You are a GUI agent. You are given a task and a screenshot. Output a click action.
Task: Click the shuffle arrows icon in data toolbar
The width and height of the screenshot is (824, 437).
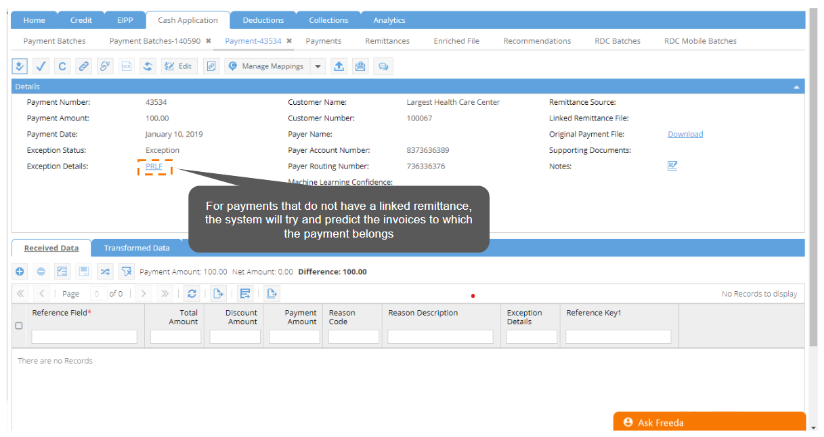[105, 272]
